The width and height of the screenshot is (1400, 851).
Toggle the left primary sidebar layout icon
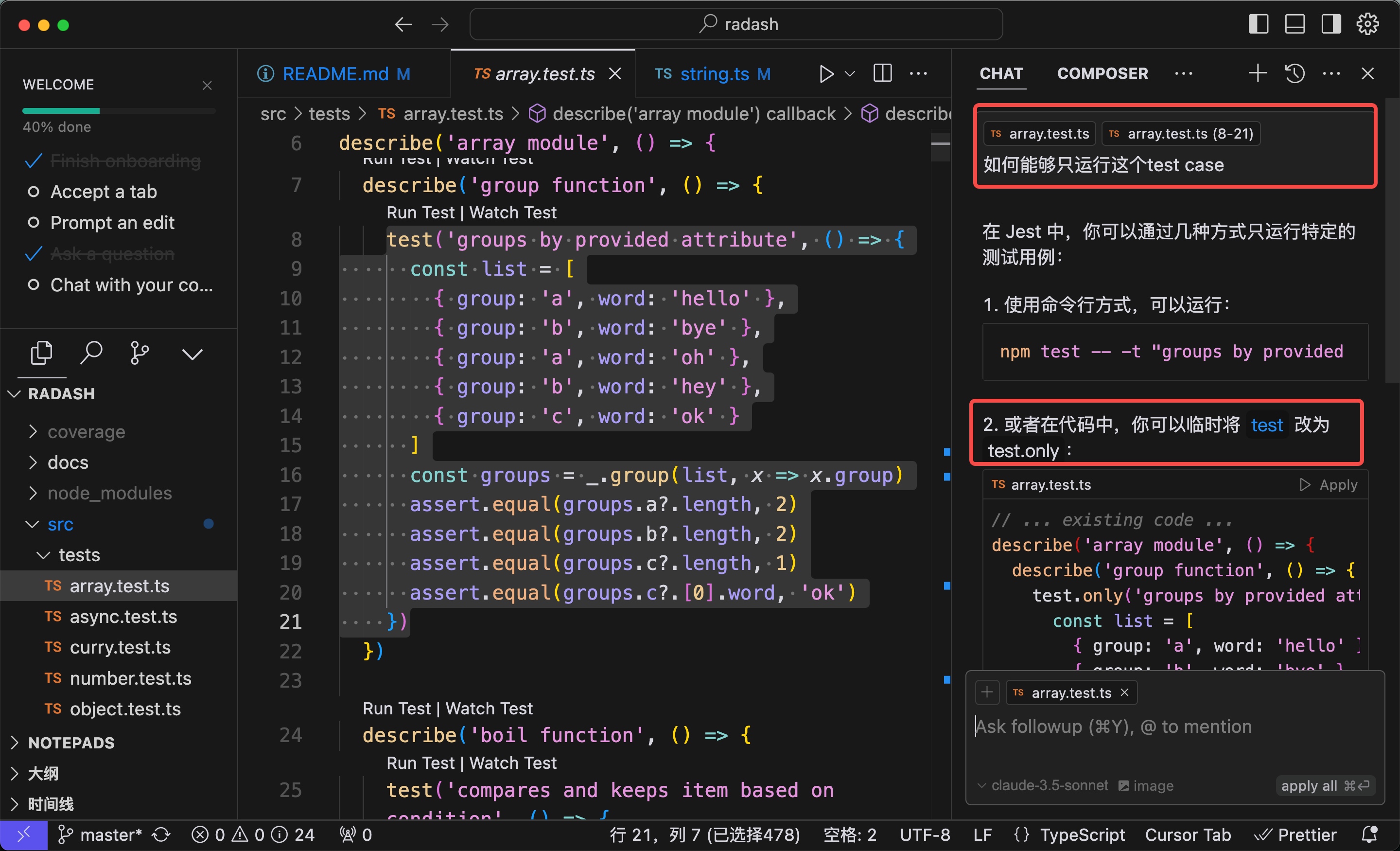pyautogui.click(x=1258, y=24)
